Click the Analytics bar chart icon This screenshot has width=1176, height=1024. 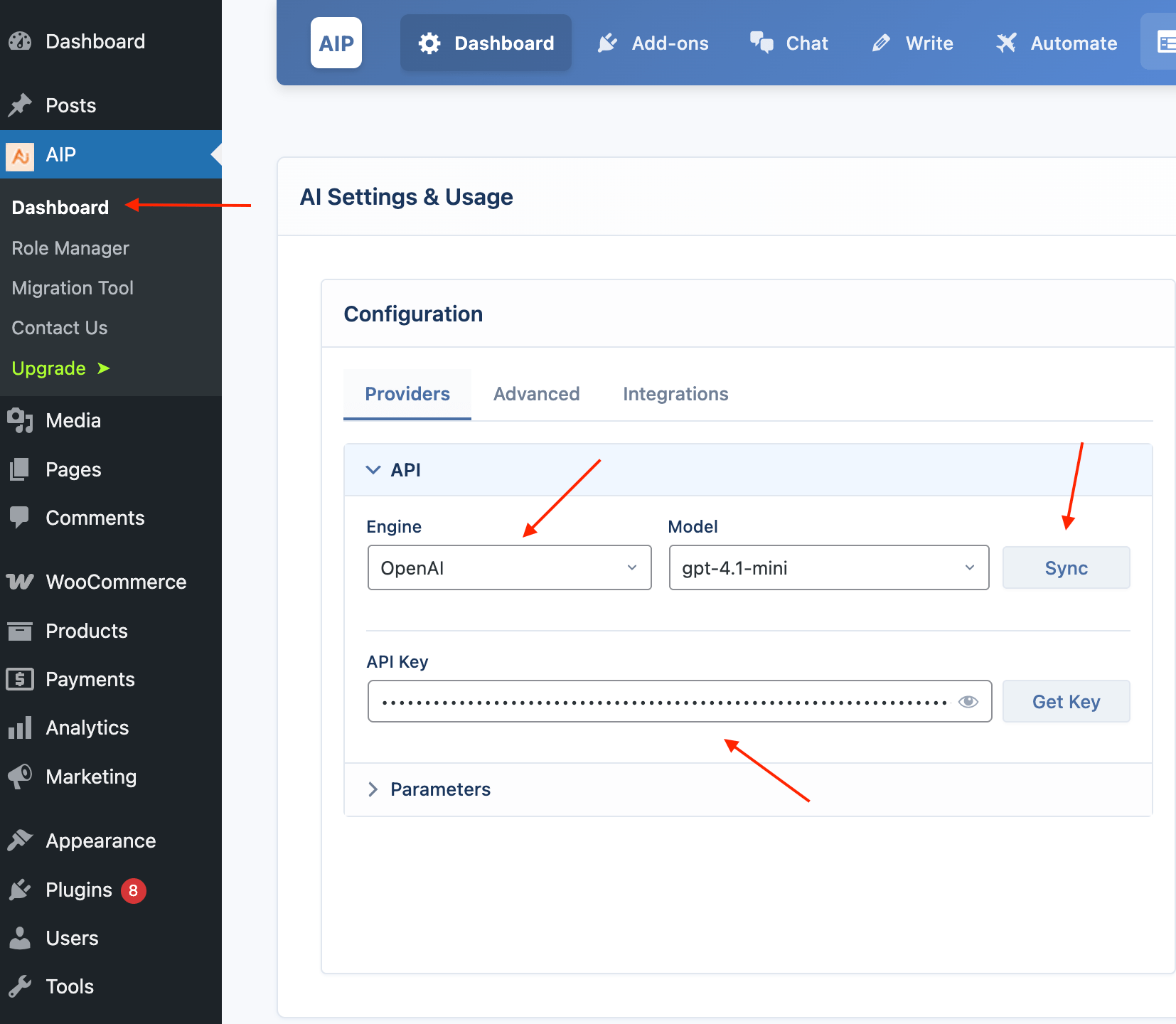(20, 727)
